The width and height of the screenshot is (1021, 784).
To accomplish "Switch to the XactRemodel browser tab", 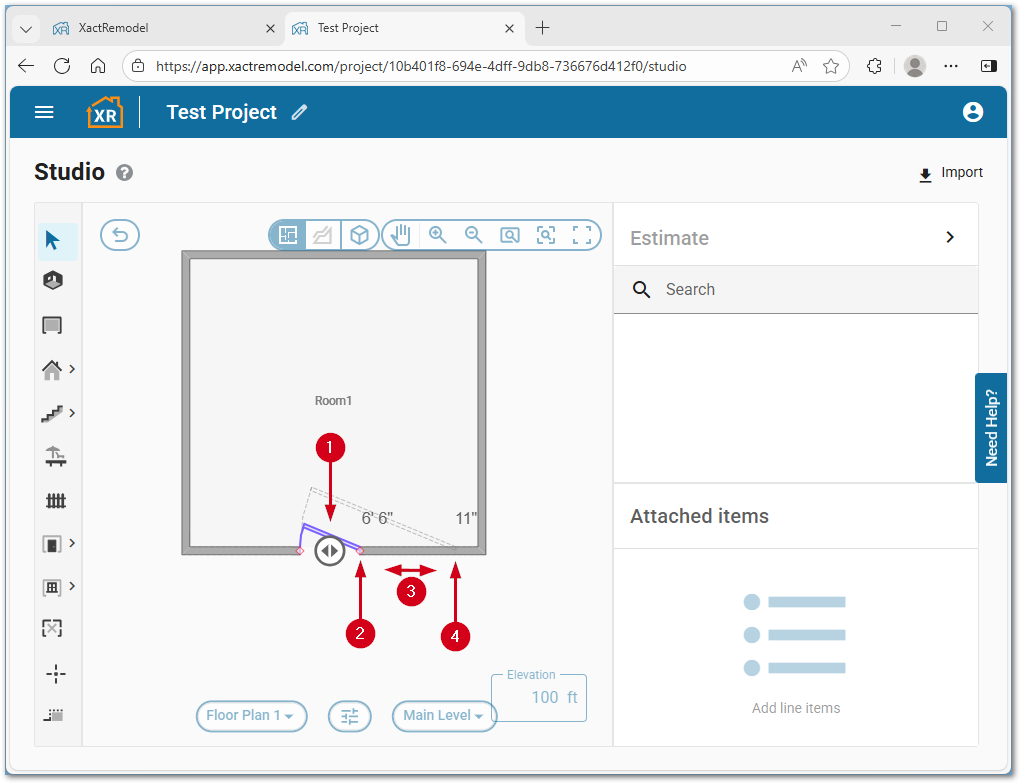I will pyautogui.click(x=150, y=28).
